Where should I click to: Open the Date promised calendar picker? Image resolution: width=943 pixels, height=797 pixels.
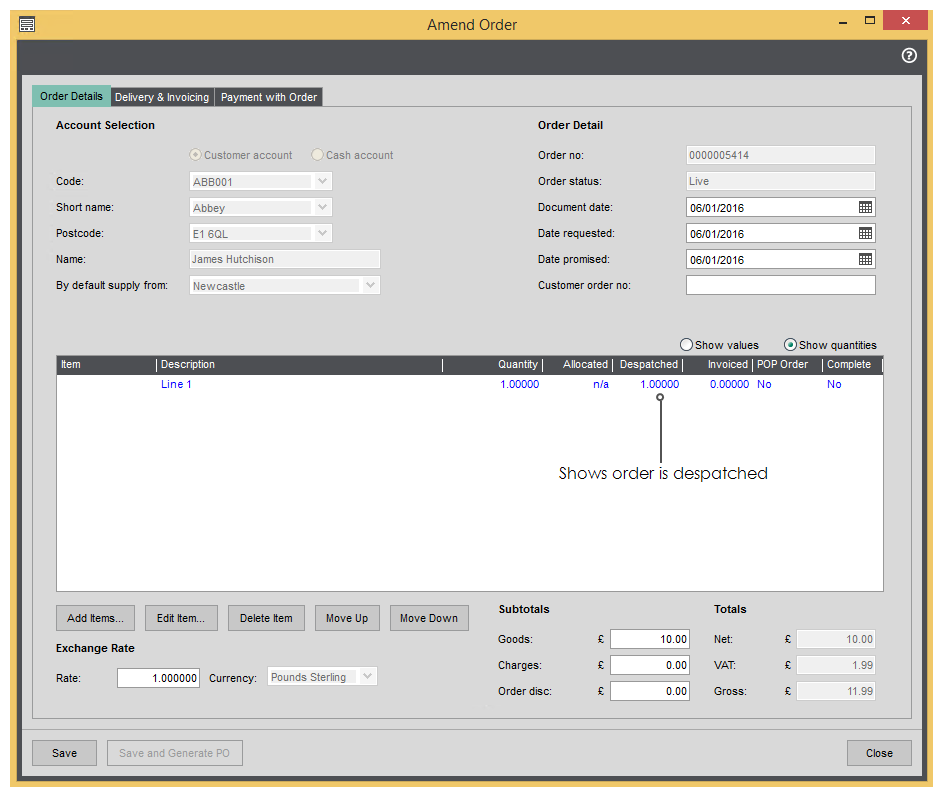point(865,259)
